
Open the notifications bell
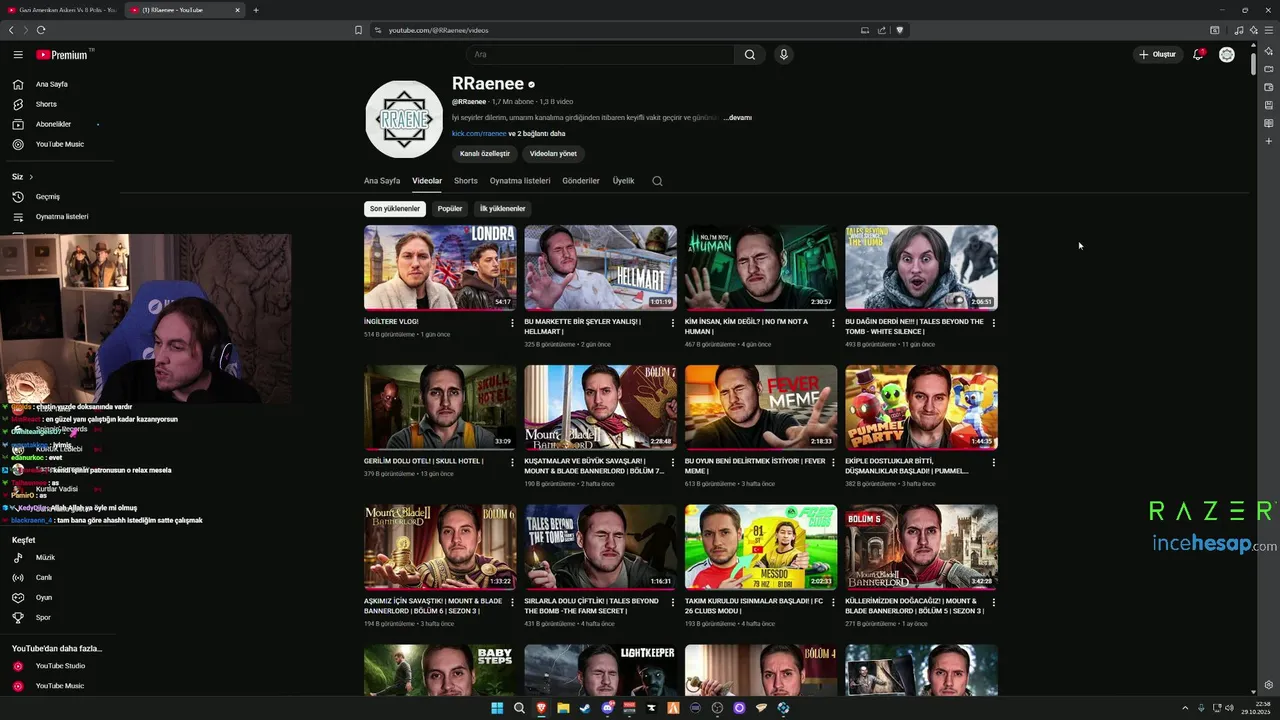pyautogui.click(x=1198, y=54)
